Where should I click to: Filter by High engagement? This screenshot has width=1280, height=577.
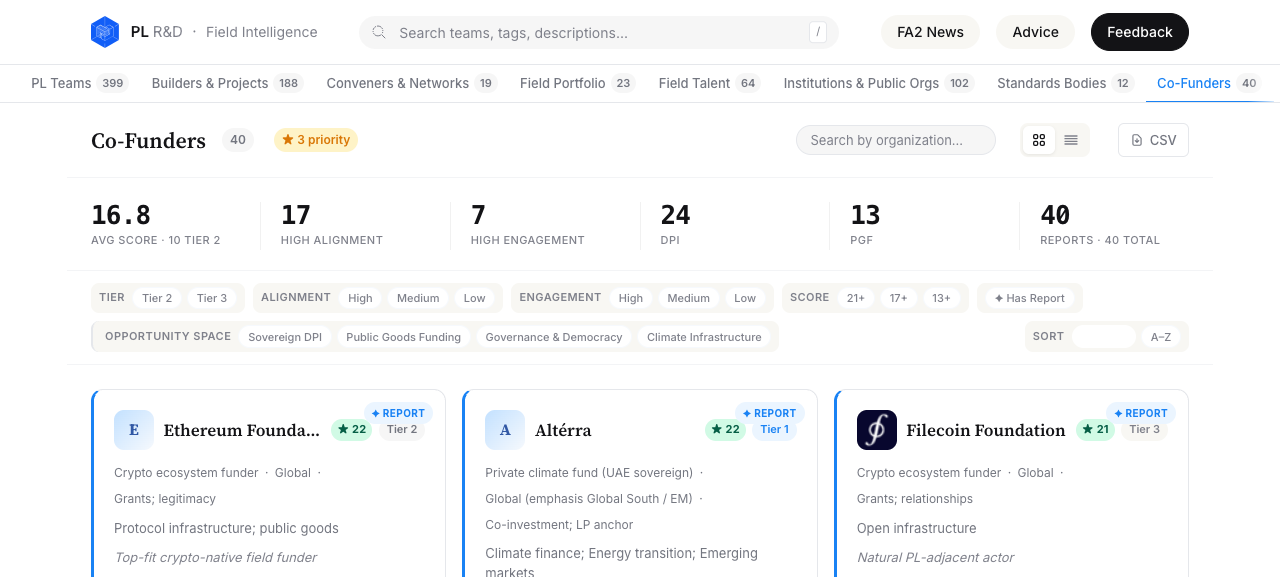[631, 298]
